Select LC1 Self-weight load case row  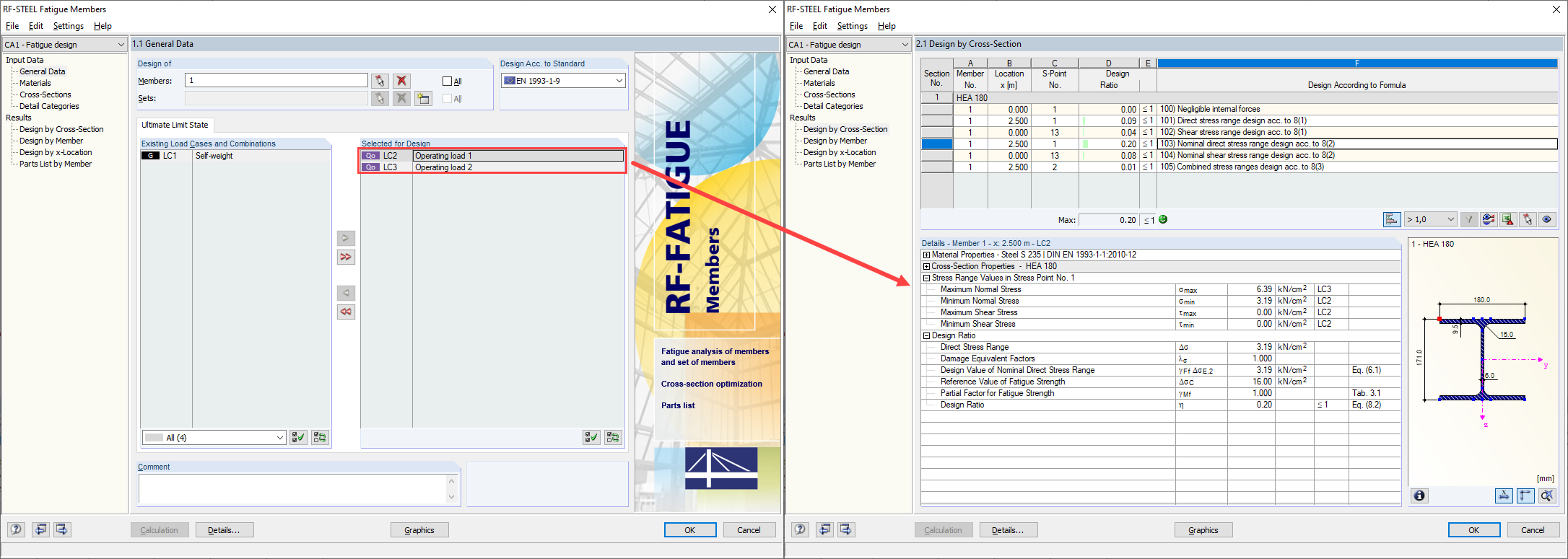click(236, 156)
